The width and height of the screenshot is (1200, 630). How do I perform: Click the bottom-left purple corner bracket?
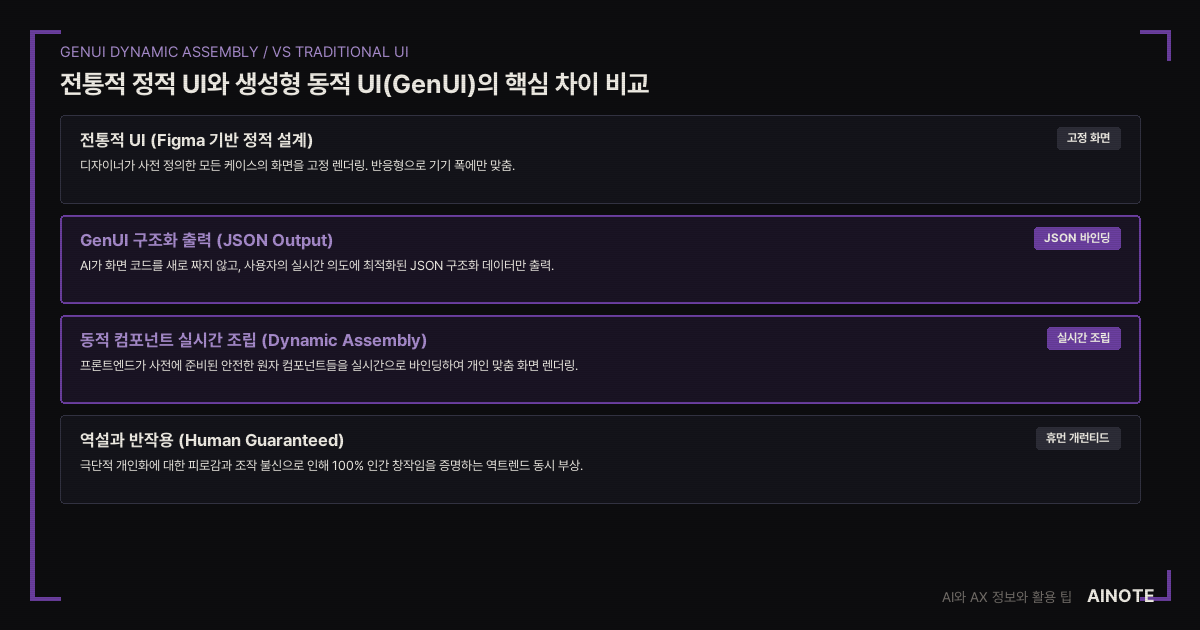pyautogui.click(x=45, y=585)
